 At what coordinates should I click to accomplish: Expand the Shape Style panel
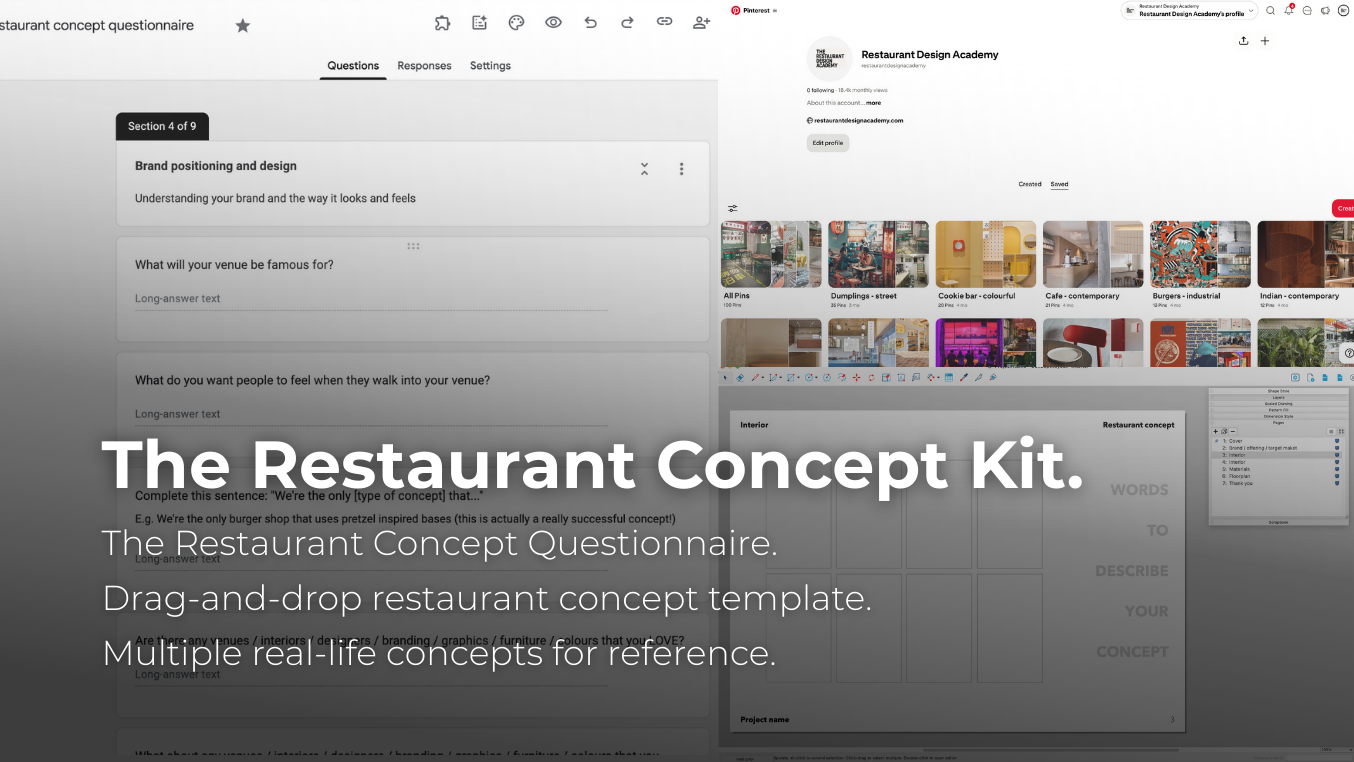coord(1278,391)
